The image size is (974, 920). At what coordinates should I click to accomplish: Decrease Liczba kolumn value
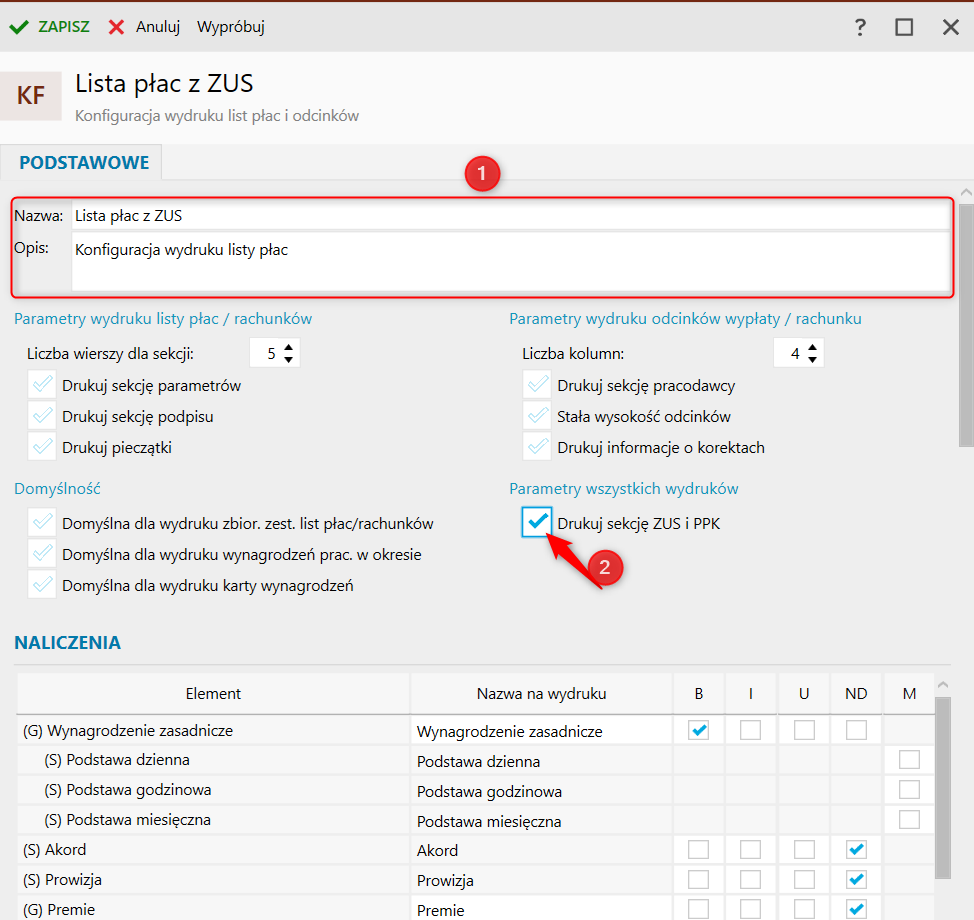click(812, 360)
